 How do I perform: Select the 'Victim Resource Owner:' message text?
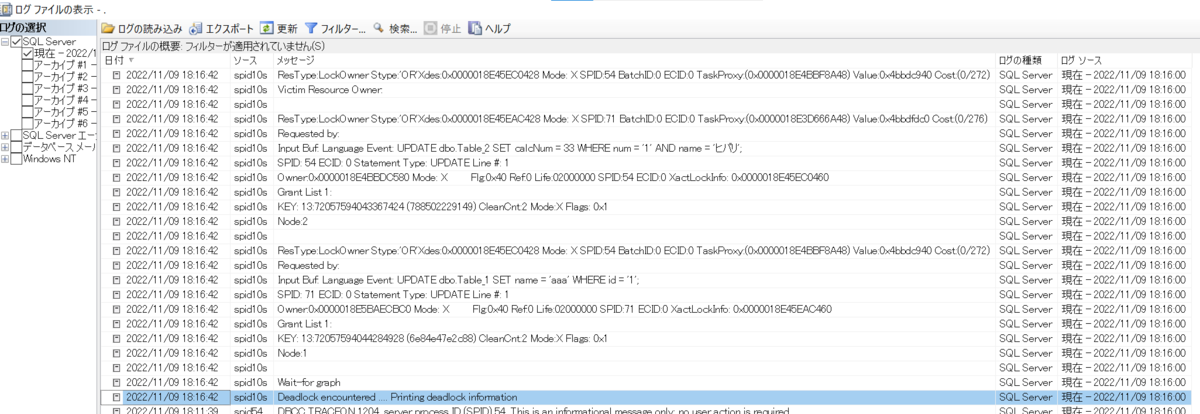pyautogui.click(x=330, y=90)
